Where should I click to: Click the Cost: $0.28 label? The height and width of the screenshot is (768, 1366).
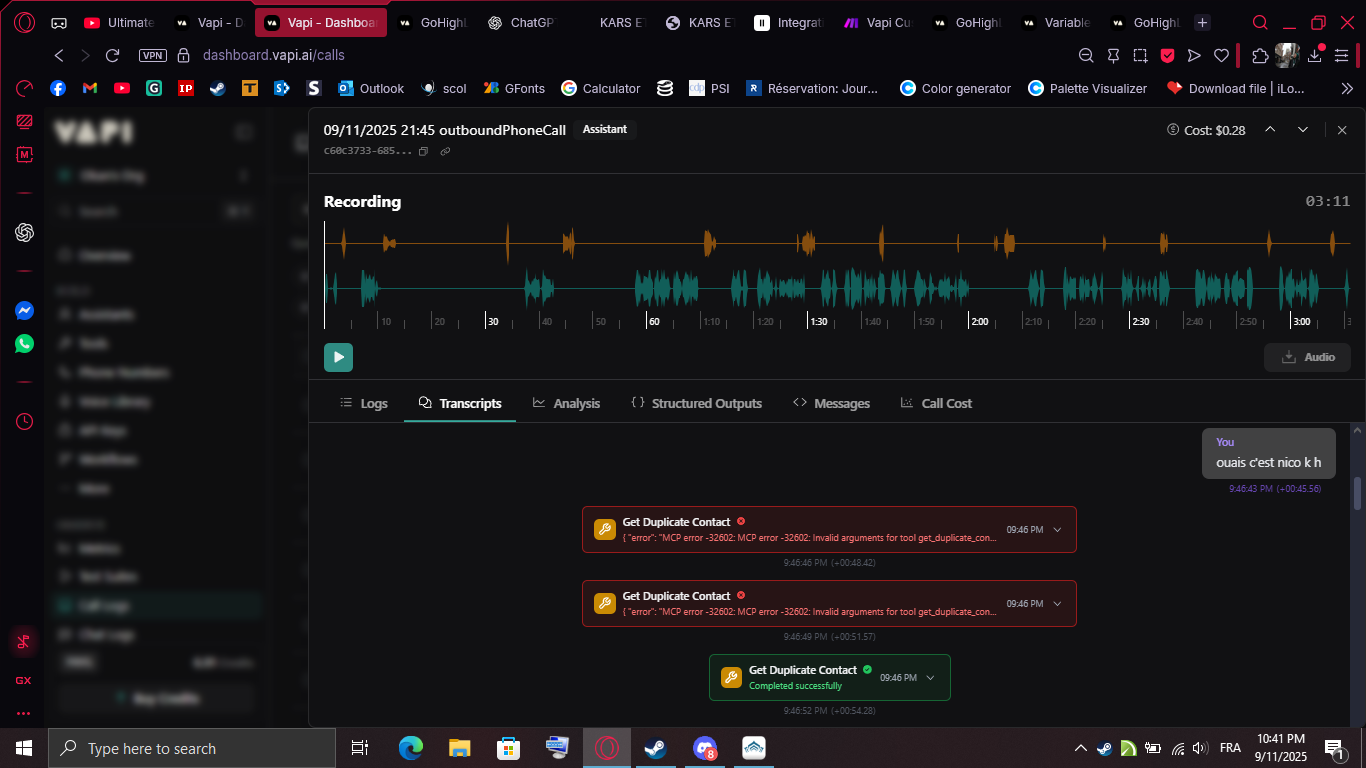[x=1206, y=130]
